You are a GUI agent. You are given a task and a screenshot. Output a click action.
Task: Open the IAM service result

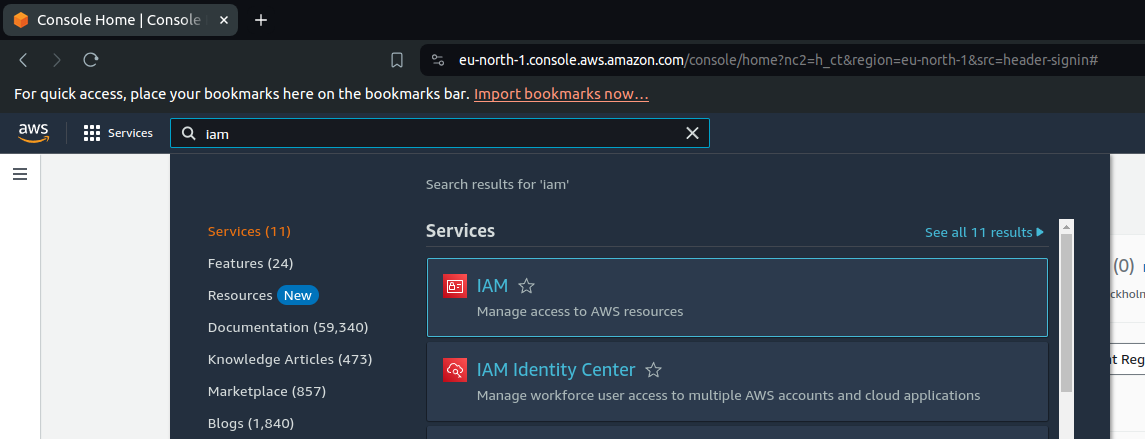pyautogui.click(x=737, y=297)
